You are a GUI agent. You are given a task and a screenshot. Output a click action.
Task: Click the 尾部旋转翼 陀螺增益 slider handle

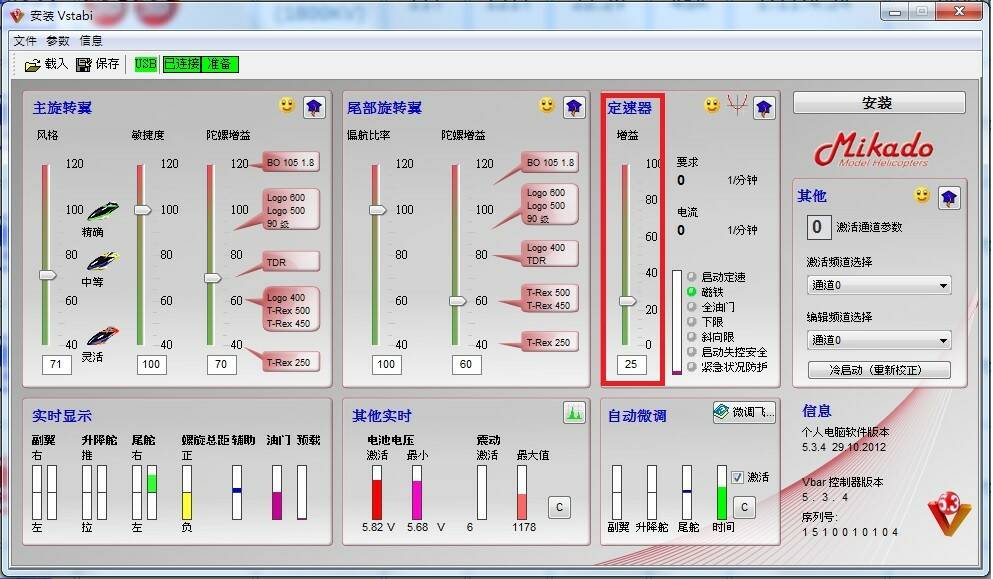click(457, 301)
